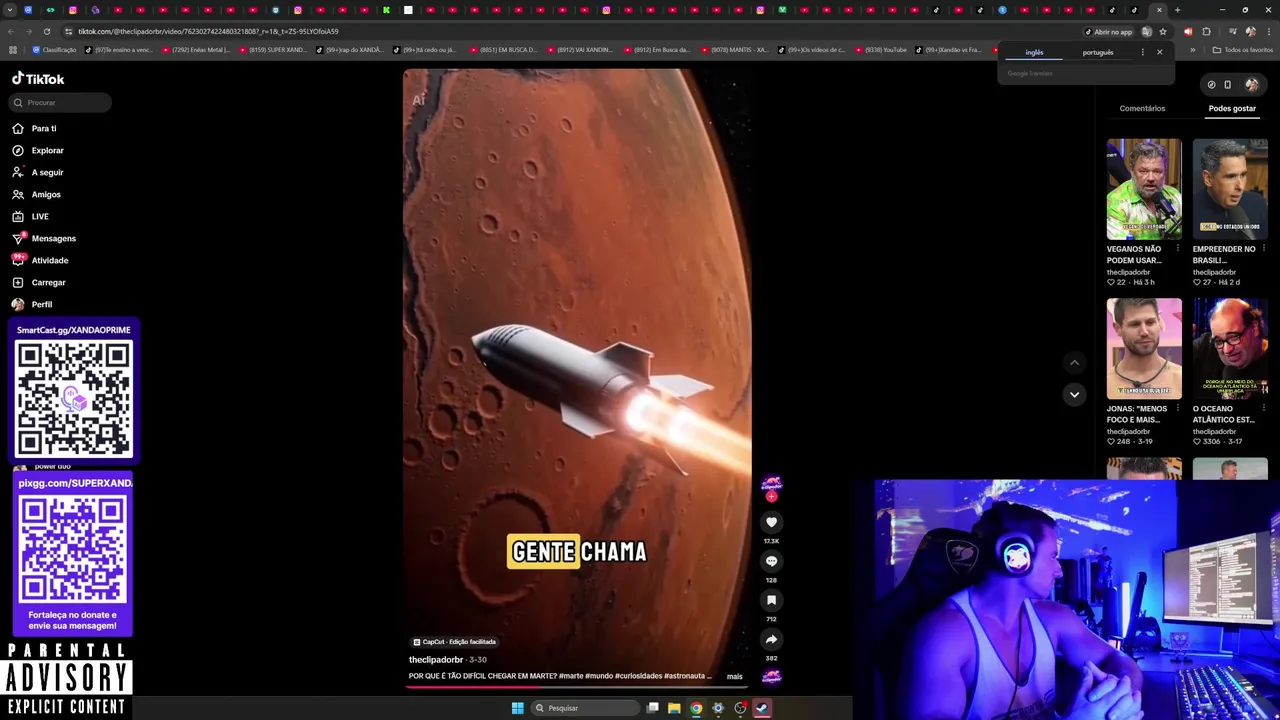Open Chrome from the taskbar
1280x720 pixels.
696,708
